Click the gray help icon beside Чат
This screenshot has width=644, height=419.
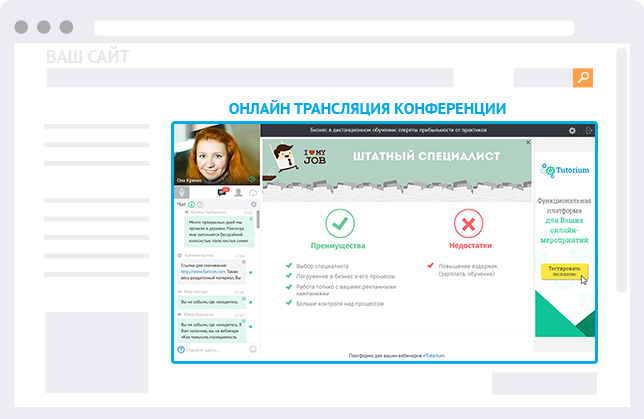coord(200,204)
